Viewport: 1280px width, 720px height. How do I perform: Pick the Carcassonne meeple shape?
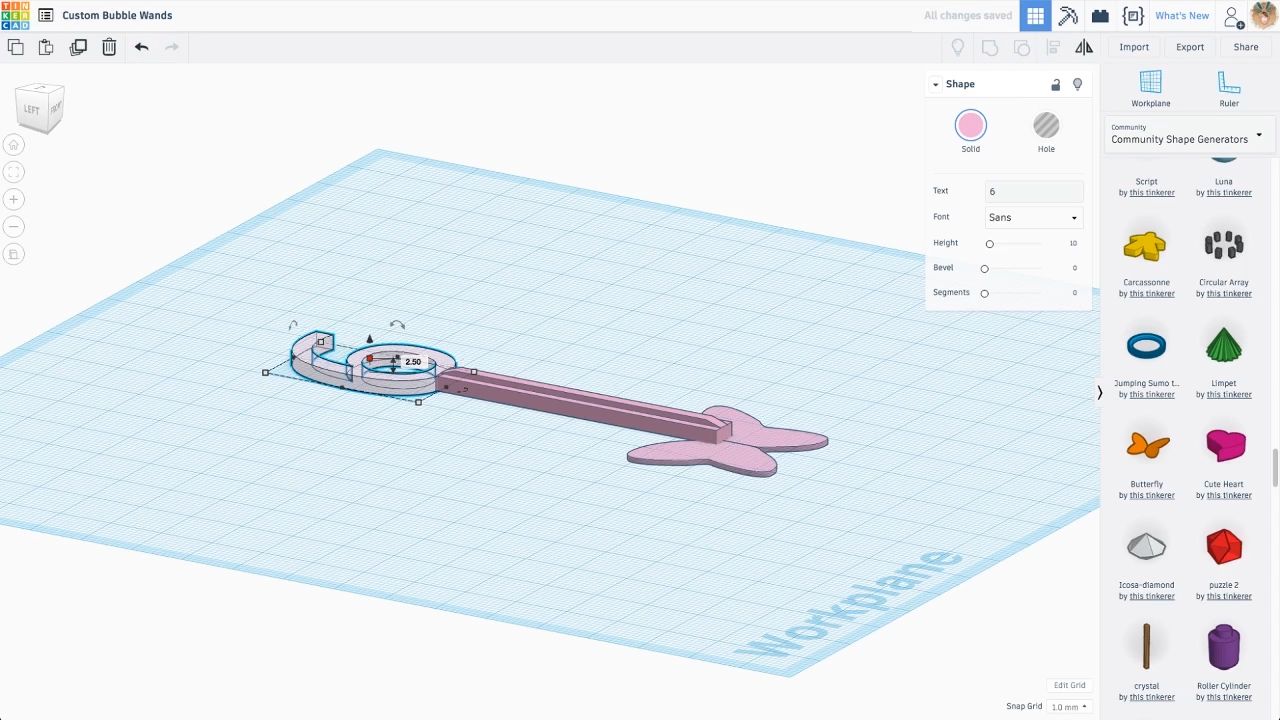(x=1146, y=245)
